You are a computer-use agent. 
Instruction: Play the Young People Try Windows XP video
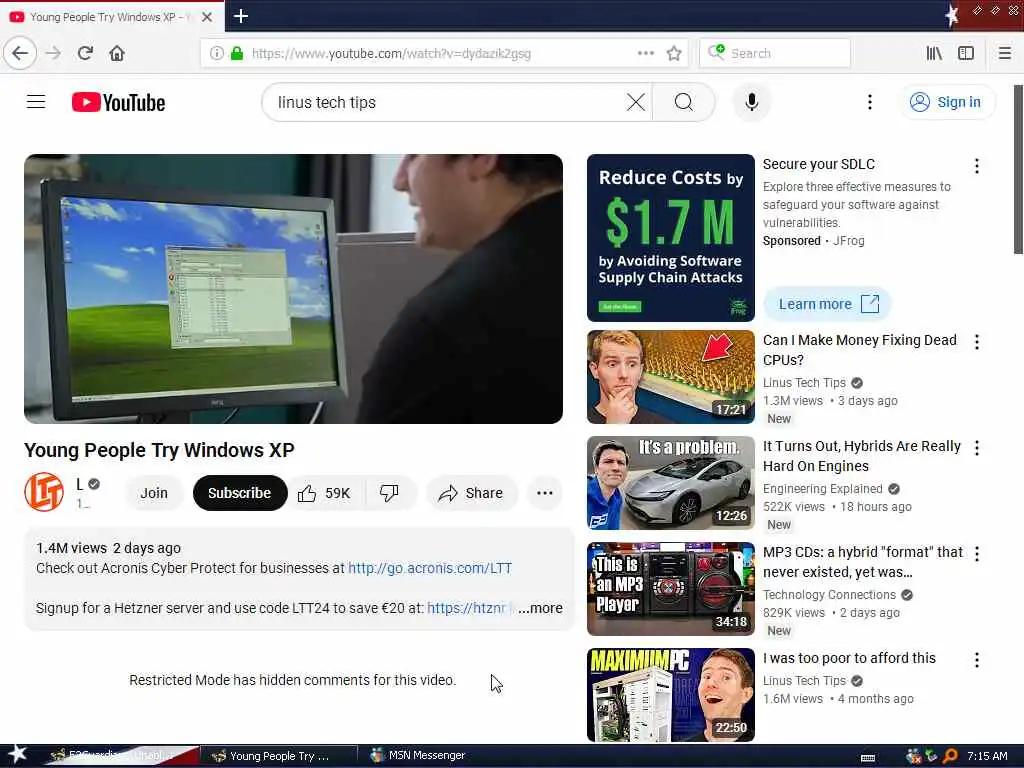[x=293, y=289]
